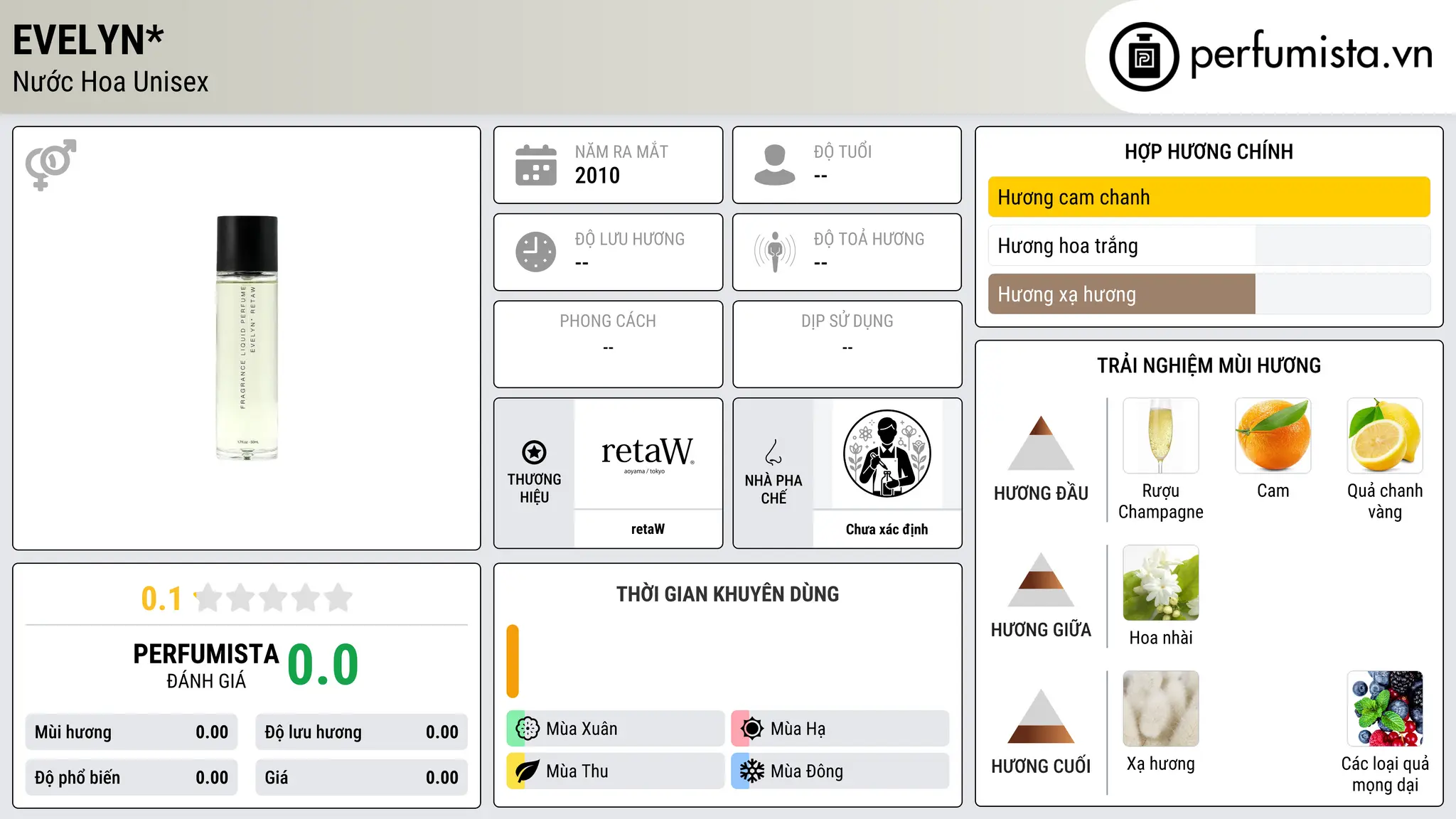Screen dimensions: 1456x819
Task: Open the Quả chanh vàng note image
Action: (1385, 436)
